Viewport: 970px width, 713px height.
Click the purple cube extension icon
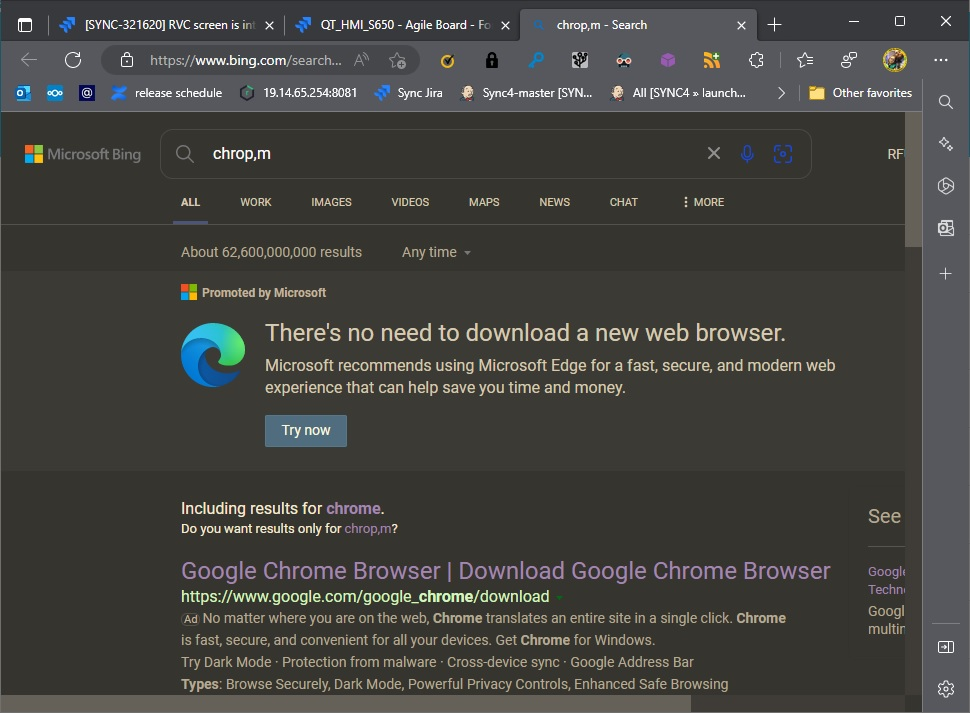(667, 60)
